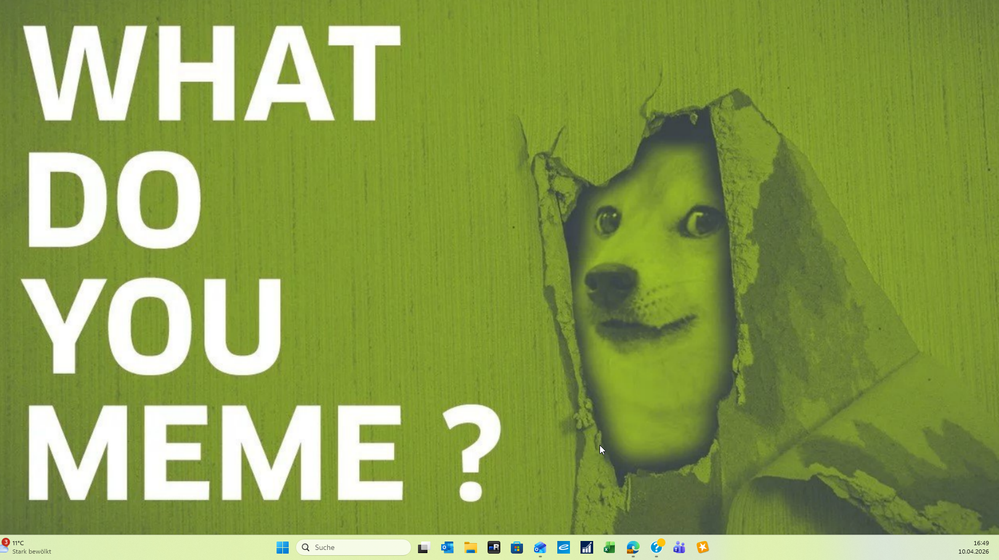Open Microsoft Edge from the taskbar
The height and width of the screenshot is (560, 999).
[633, 547]
